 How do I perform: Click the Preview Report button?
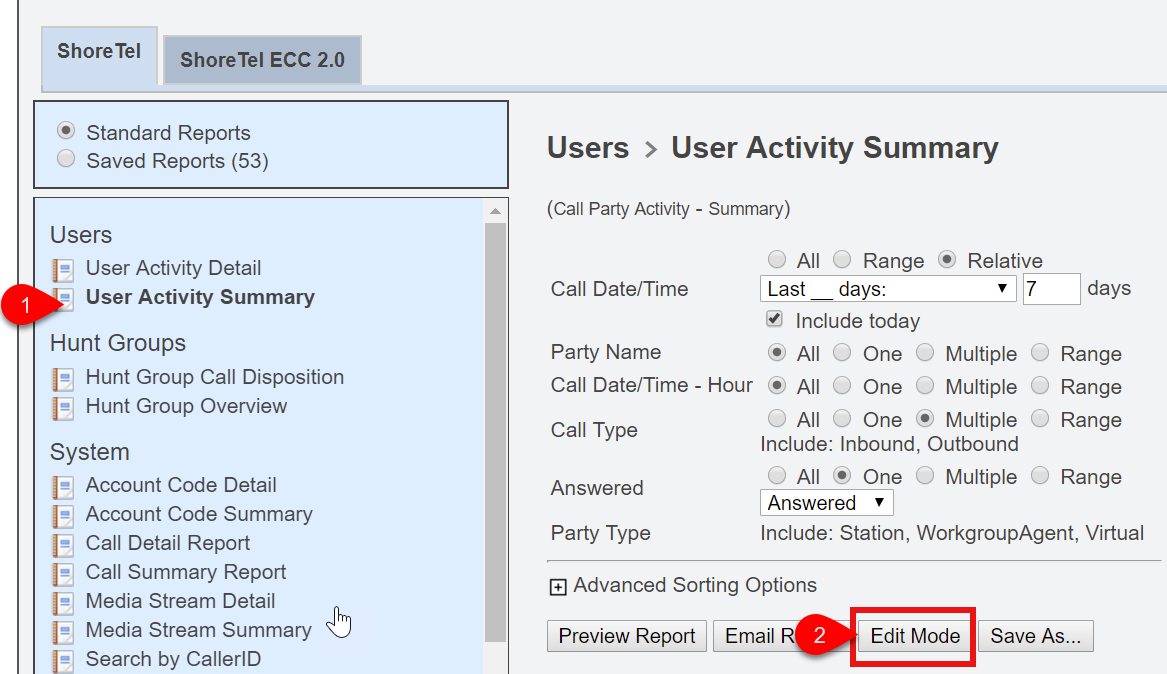627,636
